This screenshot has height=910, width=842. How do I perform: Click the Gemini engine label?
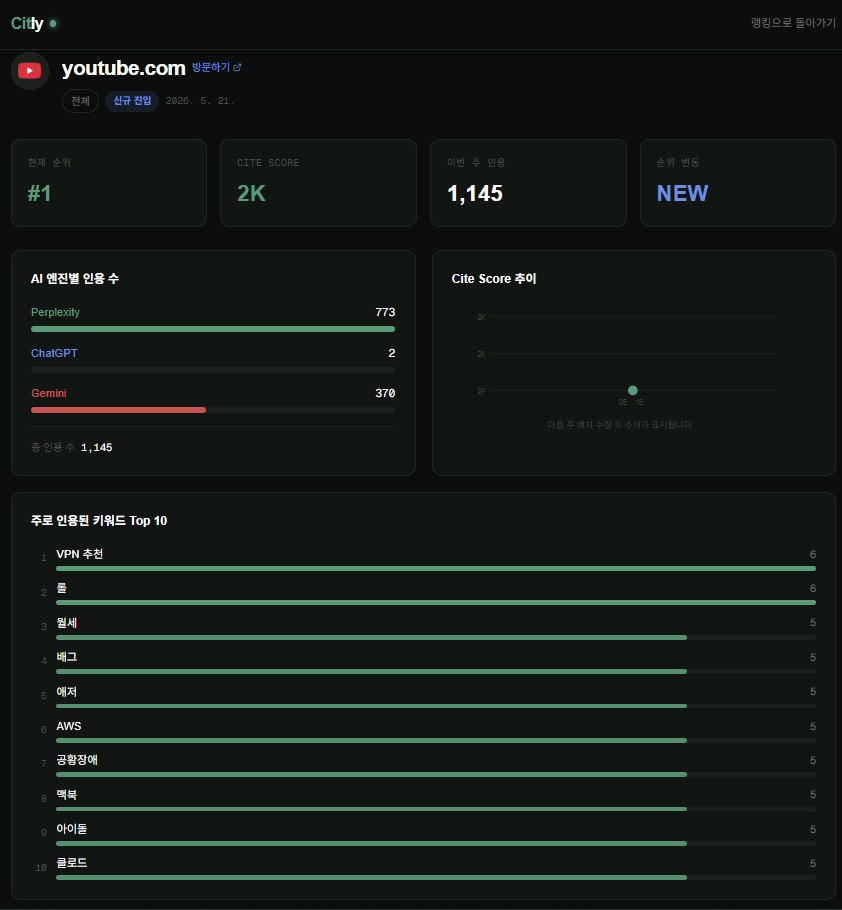click(x=49, y=393)
